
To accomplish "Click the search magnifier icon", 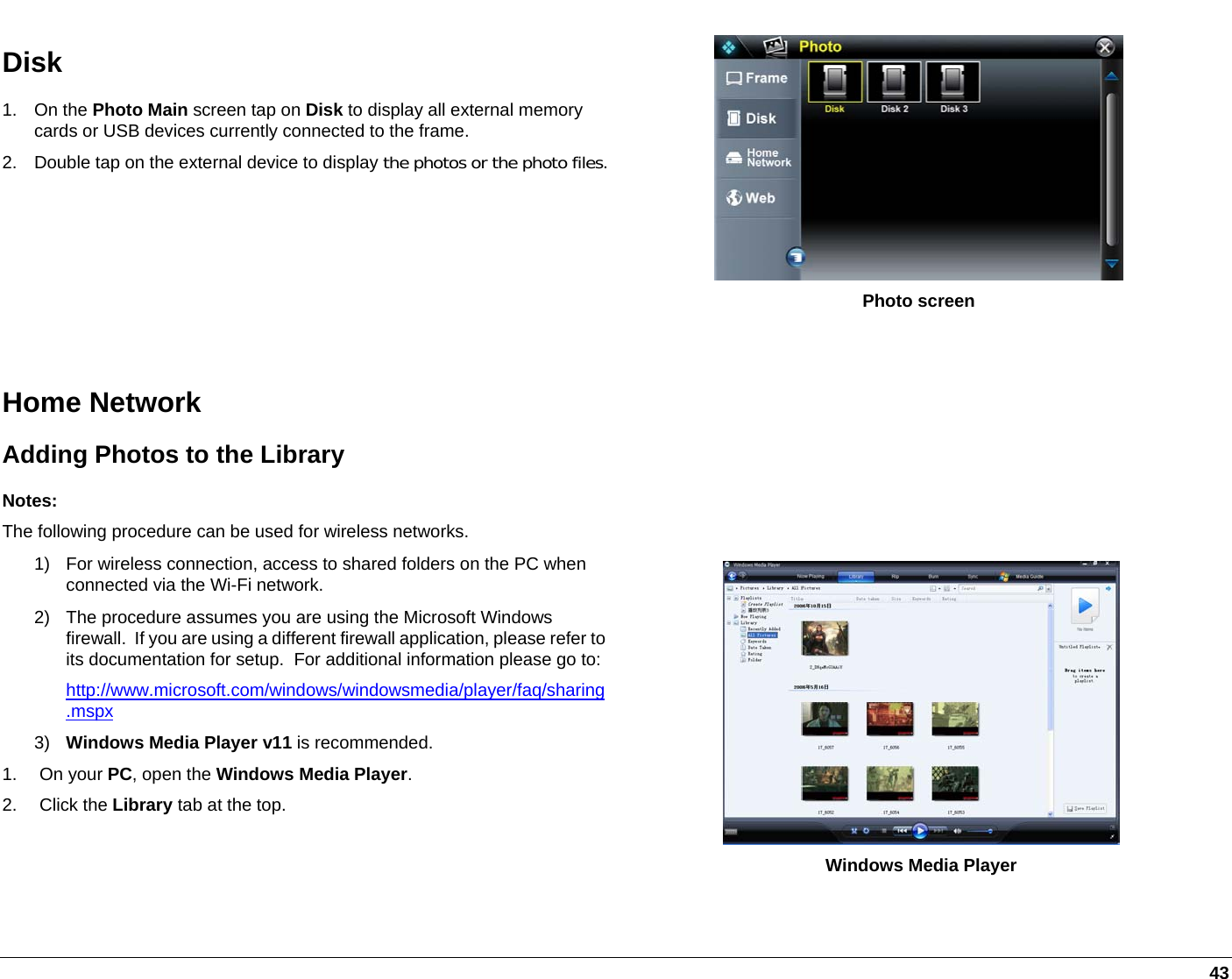I will pos(1040,588).
